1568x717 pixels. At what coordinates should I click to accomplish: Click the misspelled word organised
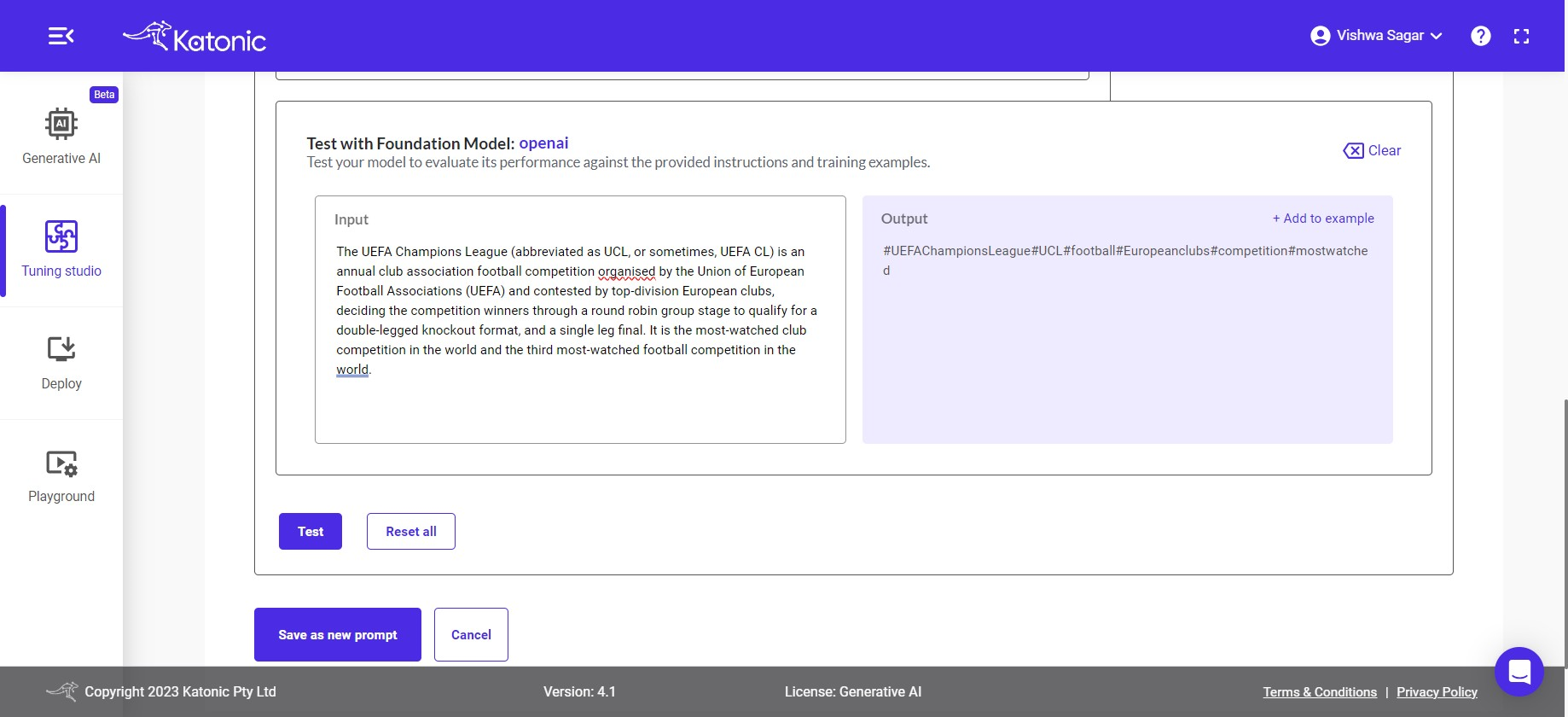pyautogui.click(x=626, y=271)
